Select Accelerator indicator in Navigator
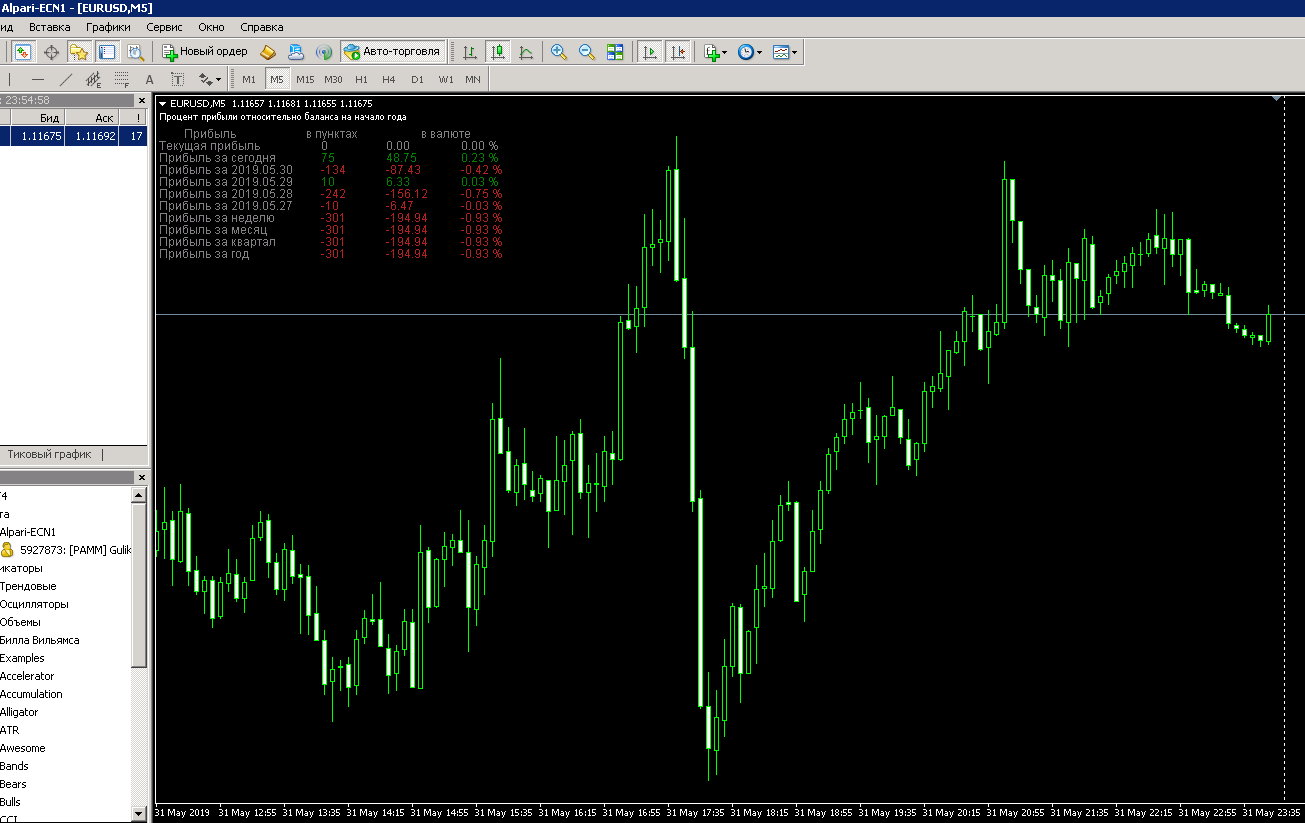1305x823 pixels. (x=27, y=676)
